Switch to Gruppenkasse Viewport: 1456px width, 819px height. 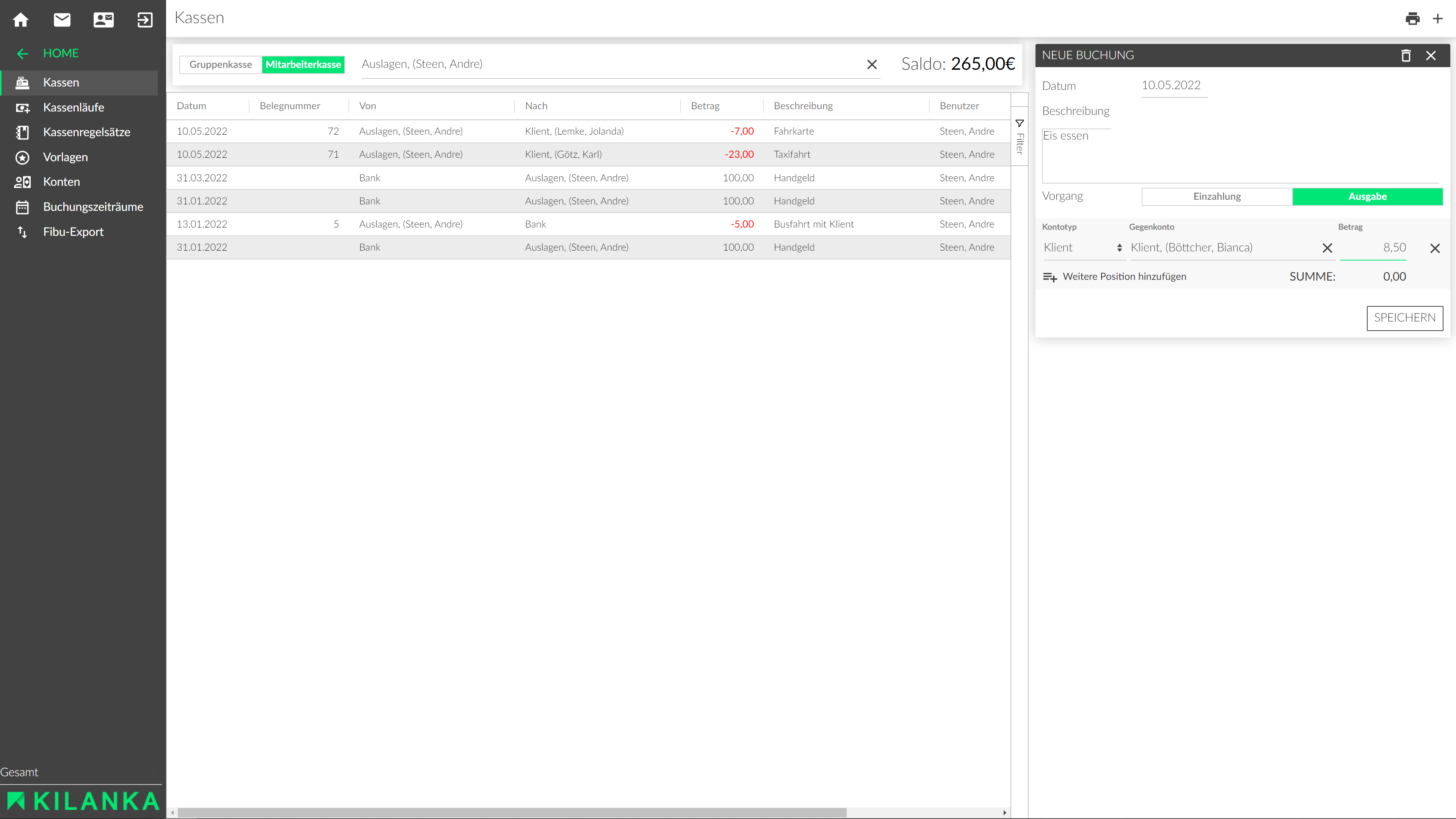tap(220, 64)
